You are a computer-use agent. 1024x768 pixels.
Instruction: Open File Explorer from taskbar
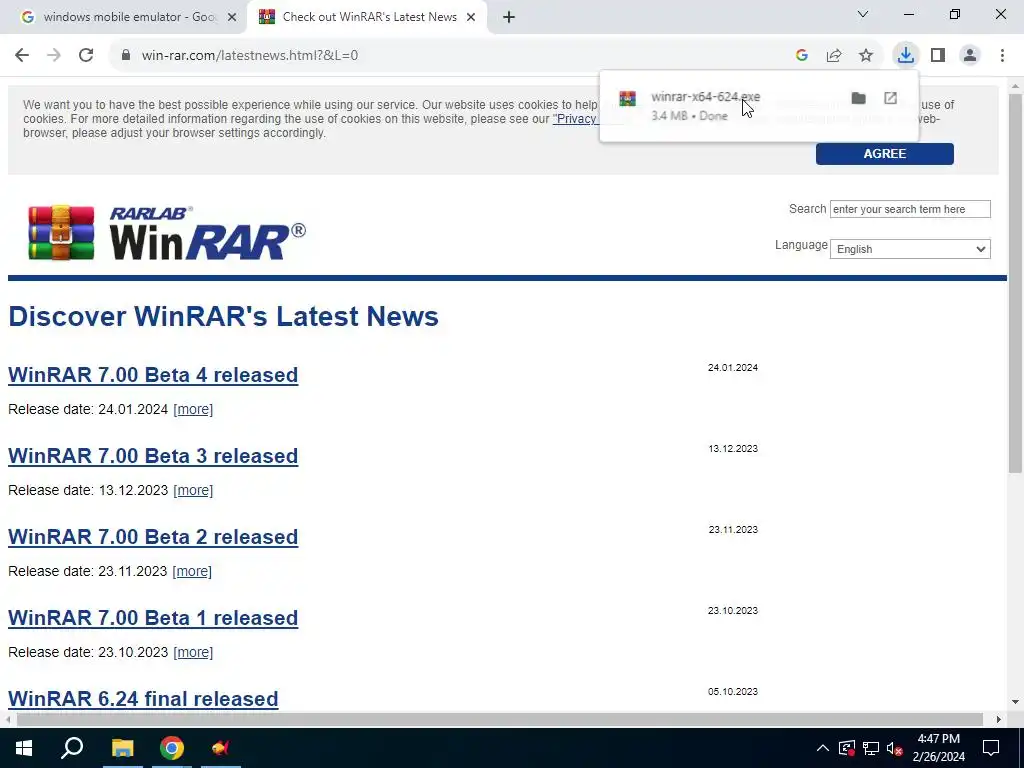tap(122, 748)
